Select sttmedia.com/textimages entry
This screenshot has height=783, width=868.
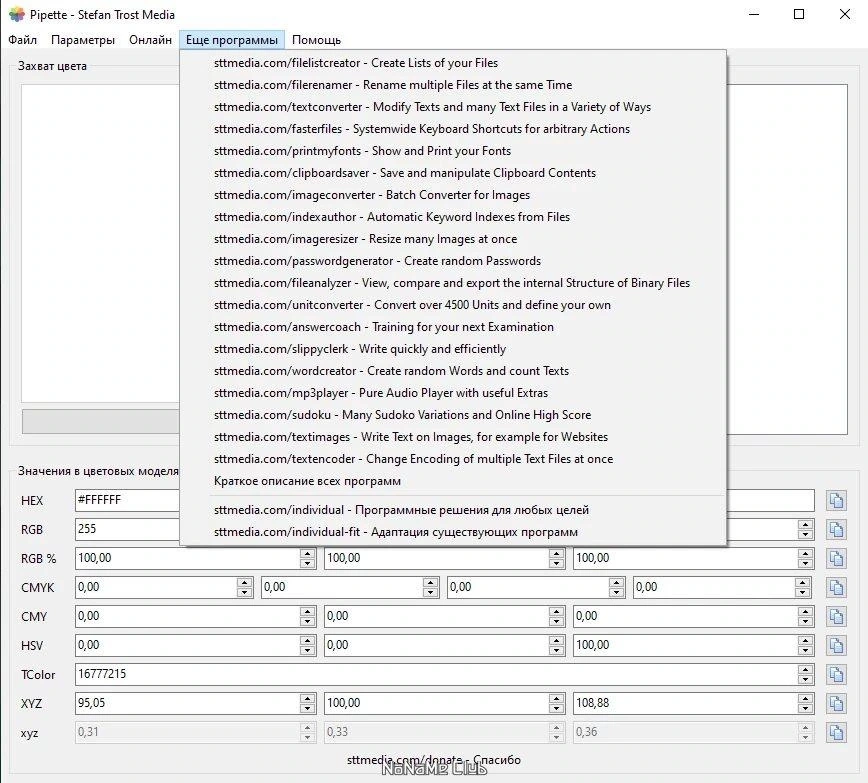point(453,437)
